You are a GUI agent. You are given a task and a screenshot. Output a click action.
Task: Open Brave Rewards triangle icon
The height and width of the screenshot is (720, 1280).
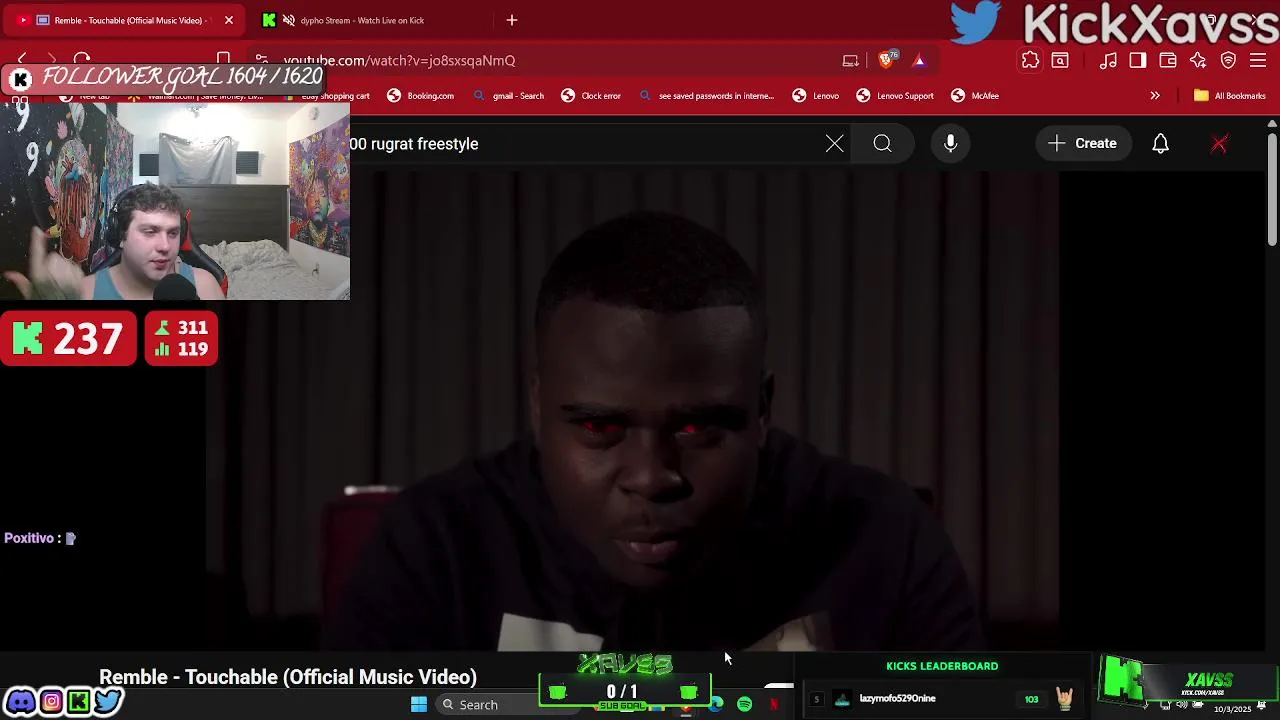click(x=919, y=60)
